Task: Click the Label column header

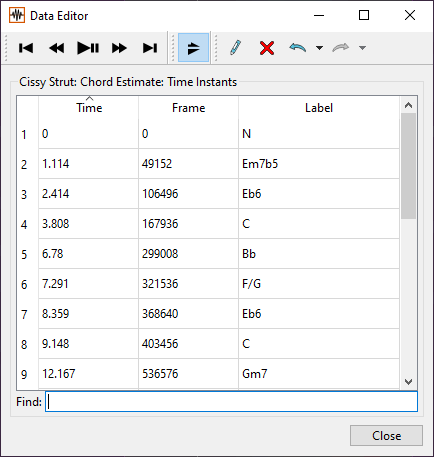Action: [x=319, y=107]
